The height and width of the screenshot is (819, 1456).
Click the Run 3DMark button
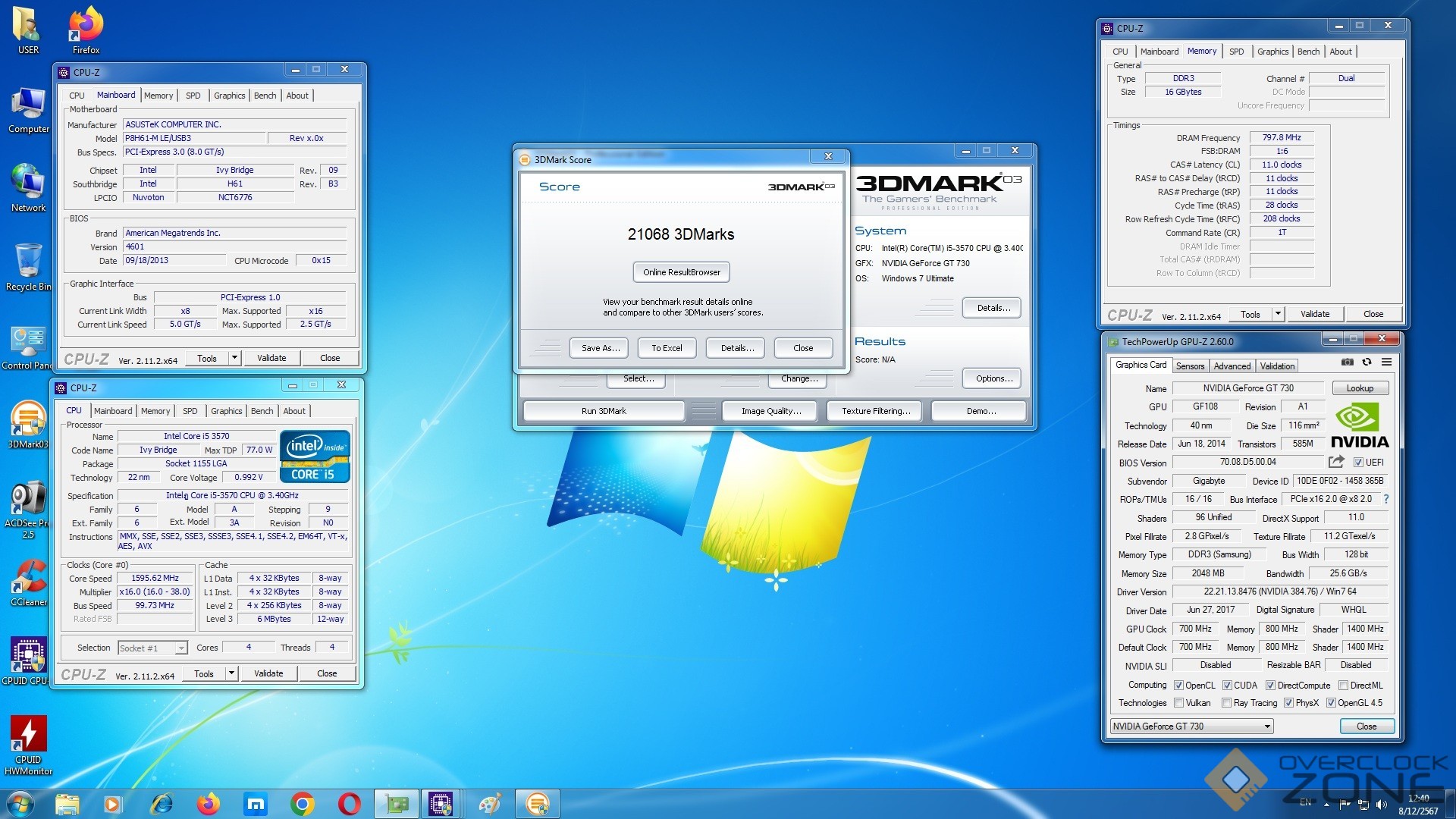[x=604, y=411]
